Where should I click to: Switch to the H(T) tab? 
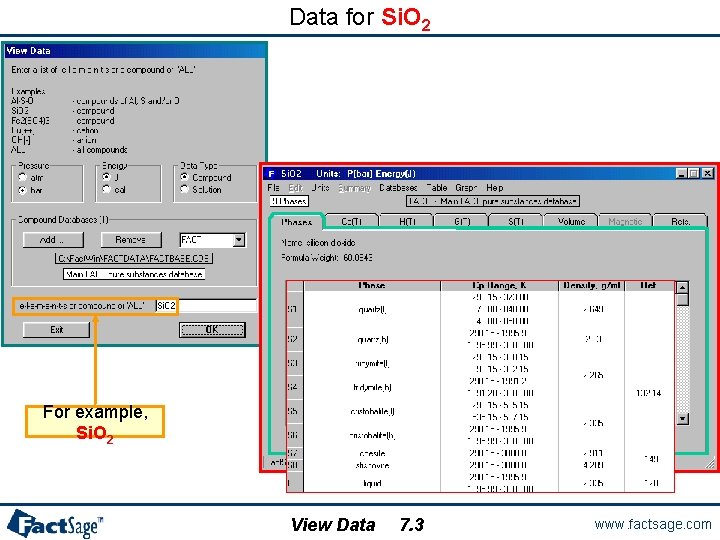(407, 221)
